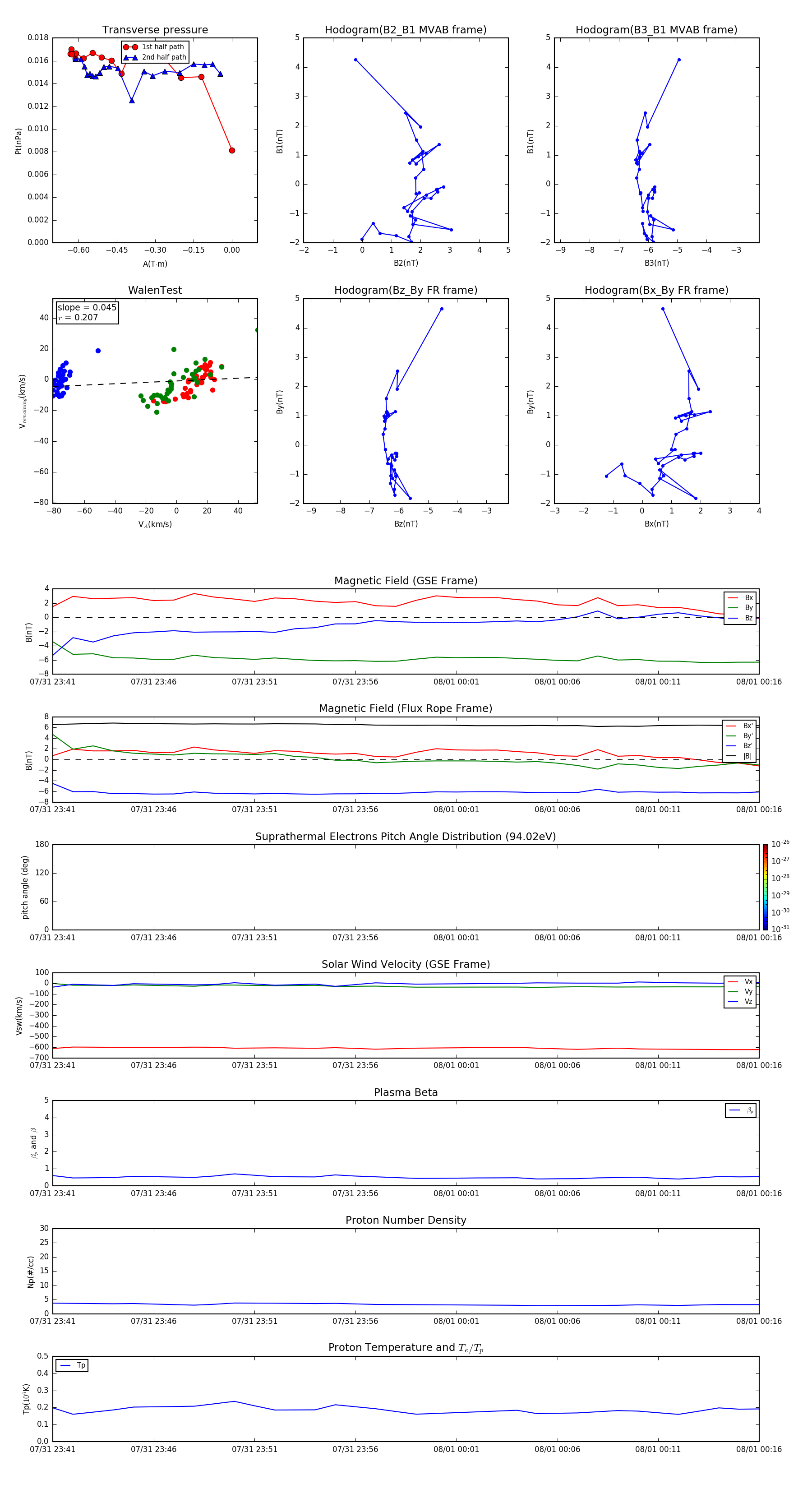Click the 'Hodogram(Bz_By FR frame)' title
Viewport: 812px width, 1489px height.
pos(406,290)
